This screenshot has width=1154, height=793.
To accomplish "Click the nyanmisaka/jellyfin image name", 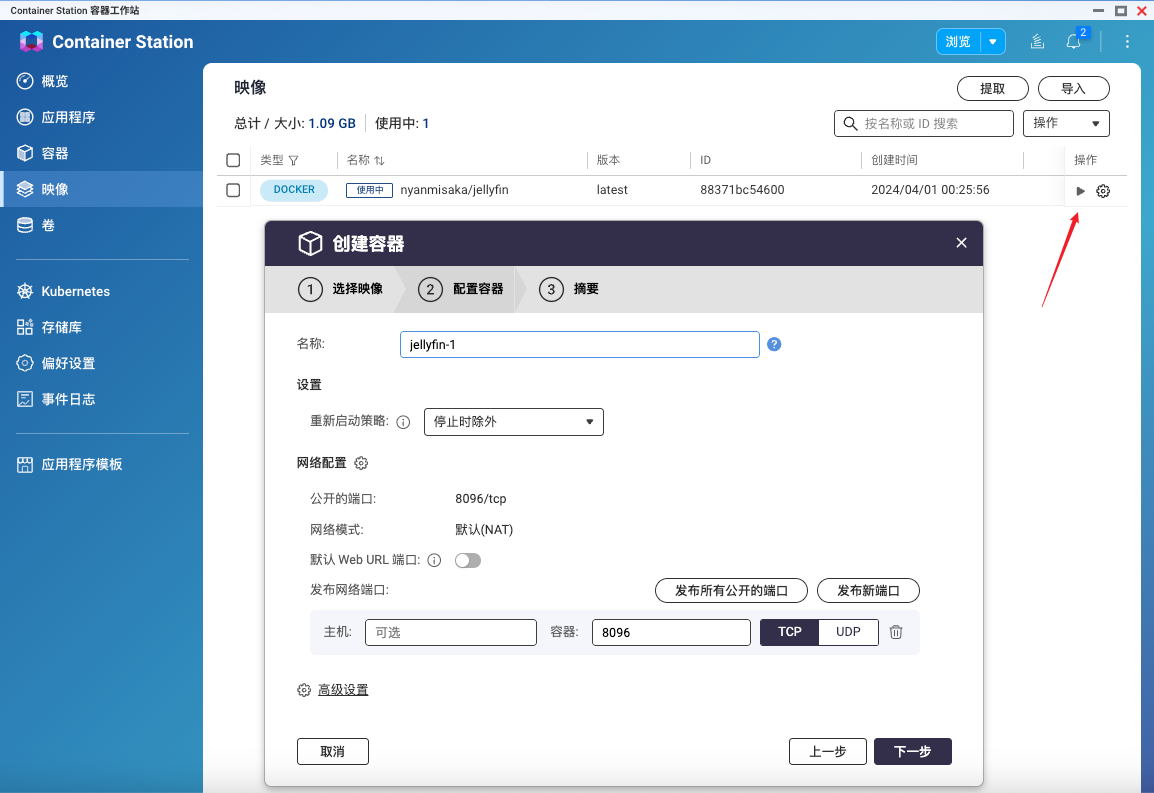I will (x=454, y=190).
